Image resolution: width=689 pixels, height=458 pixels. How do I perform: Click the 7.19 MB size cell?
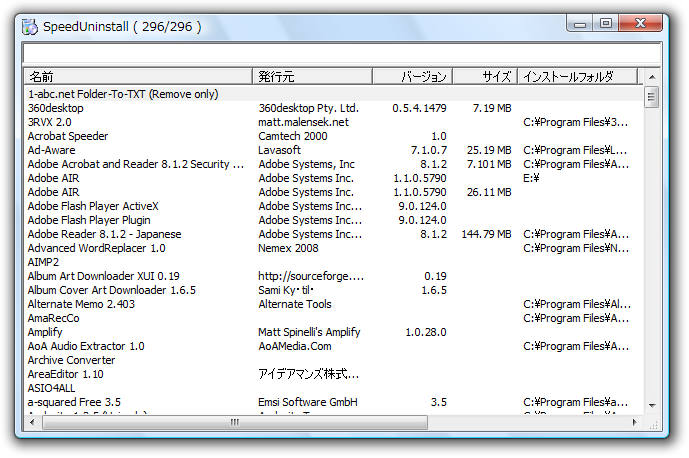(492, 108)
